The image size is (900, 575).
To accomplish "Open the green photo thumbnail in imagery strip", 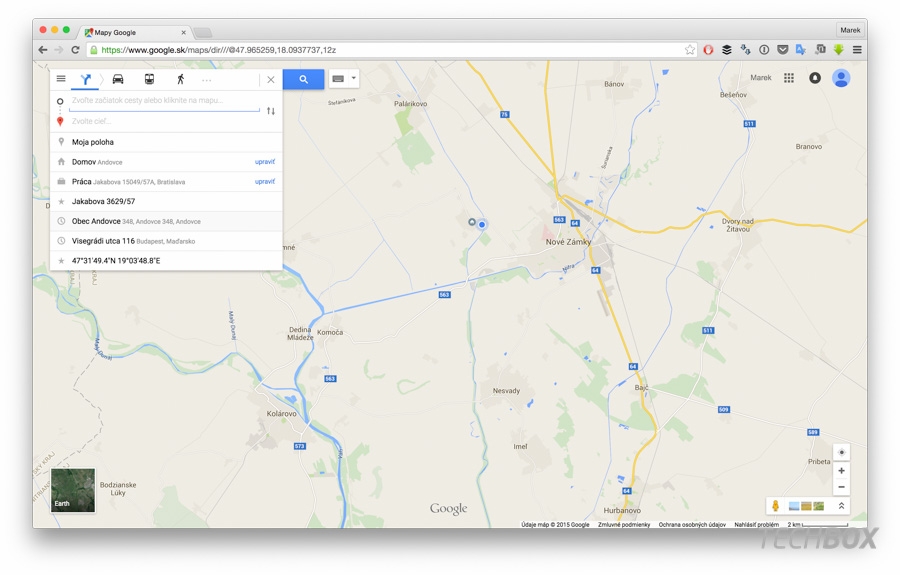I will [x=818, y=506].
